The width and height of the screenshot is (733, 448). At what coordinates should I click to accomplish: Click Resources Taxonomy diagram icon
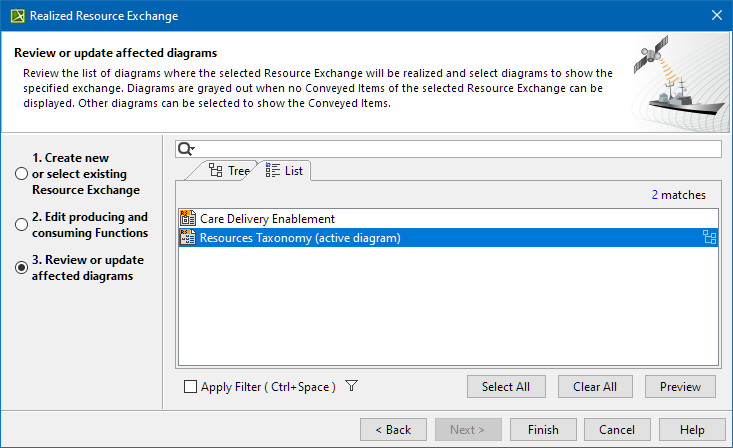(x=188, y=238)
